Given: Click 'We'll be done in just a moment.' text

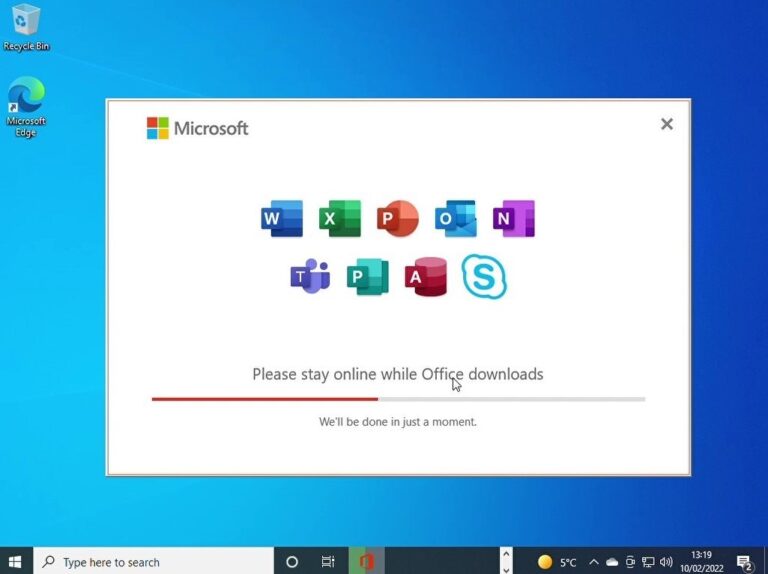Looking at the screenshot, I should pyautogui.click(x=398, y=422).
